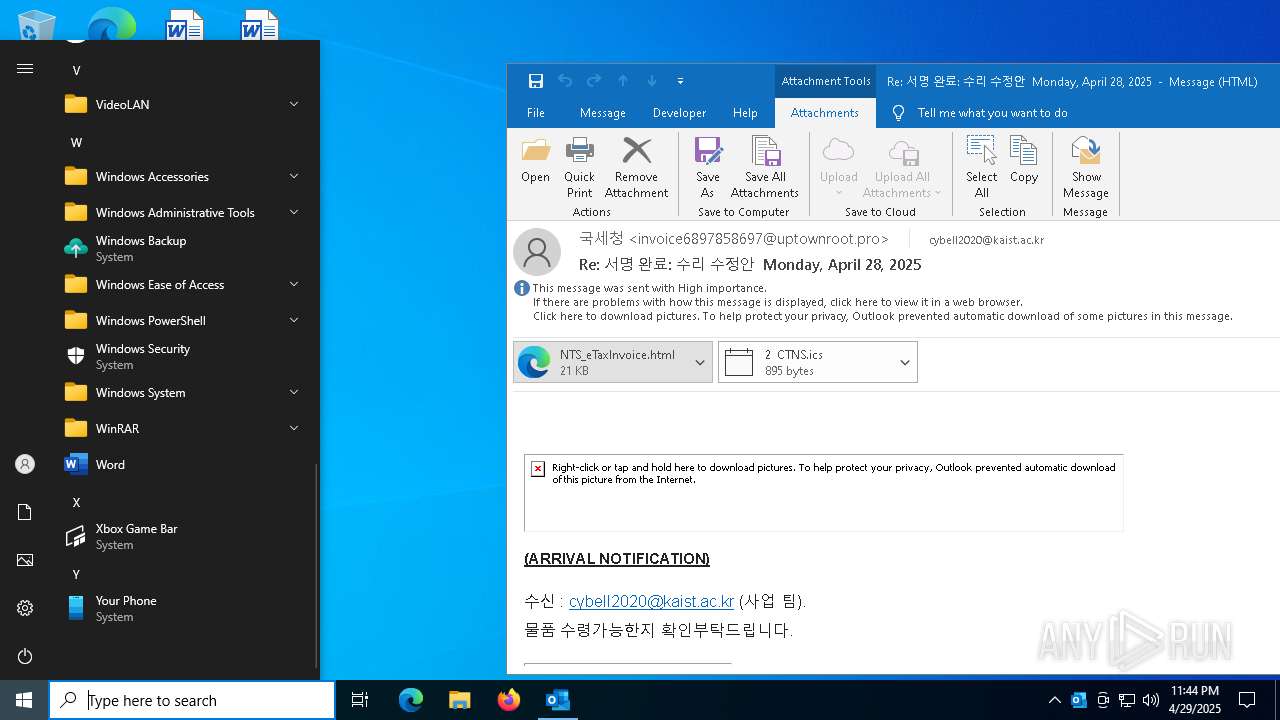Launch Windows Backup from Start menu
This screenshot has width=1280, height=720.
point(185,248)
